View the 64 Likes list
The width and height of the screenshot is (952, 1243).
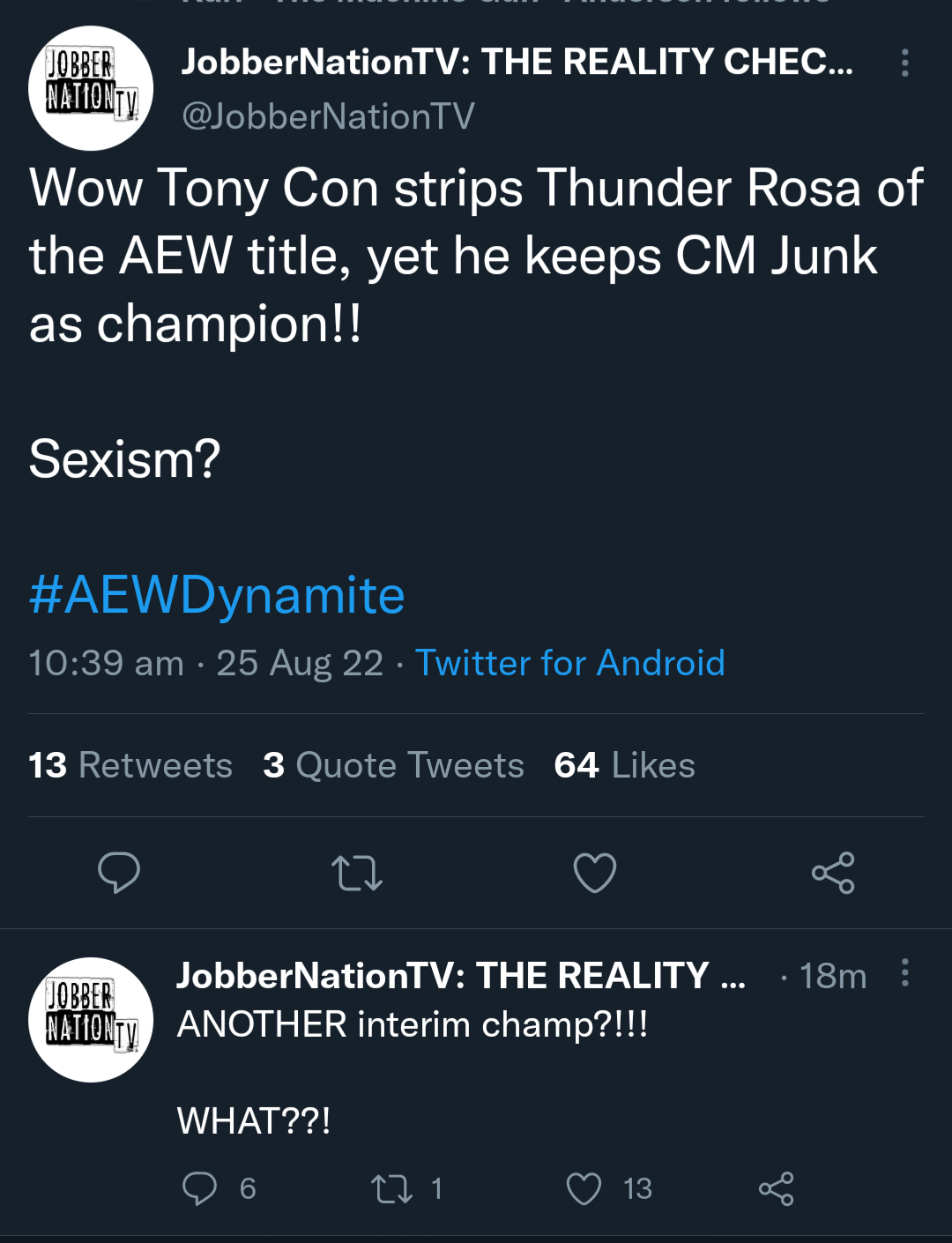[x=624, y=765]
